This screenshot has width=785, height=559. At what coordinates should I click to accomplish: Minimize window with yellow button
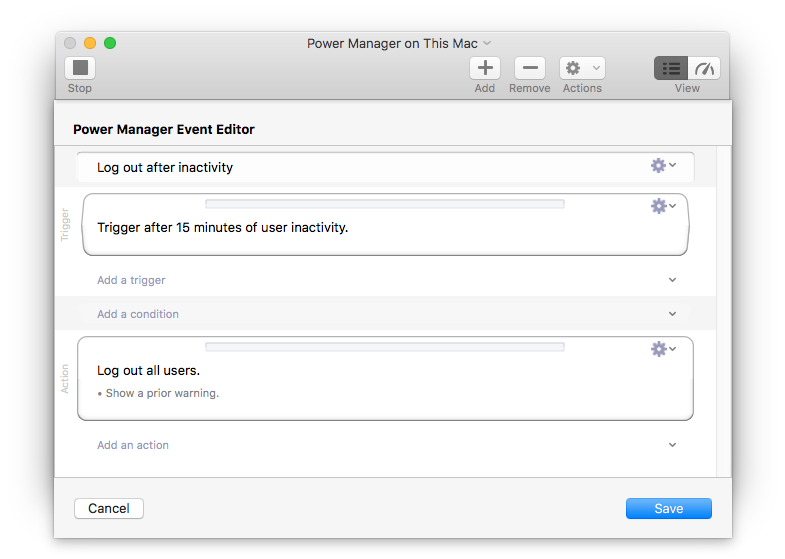coord(90,43)
